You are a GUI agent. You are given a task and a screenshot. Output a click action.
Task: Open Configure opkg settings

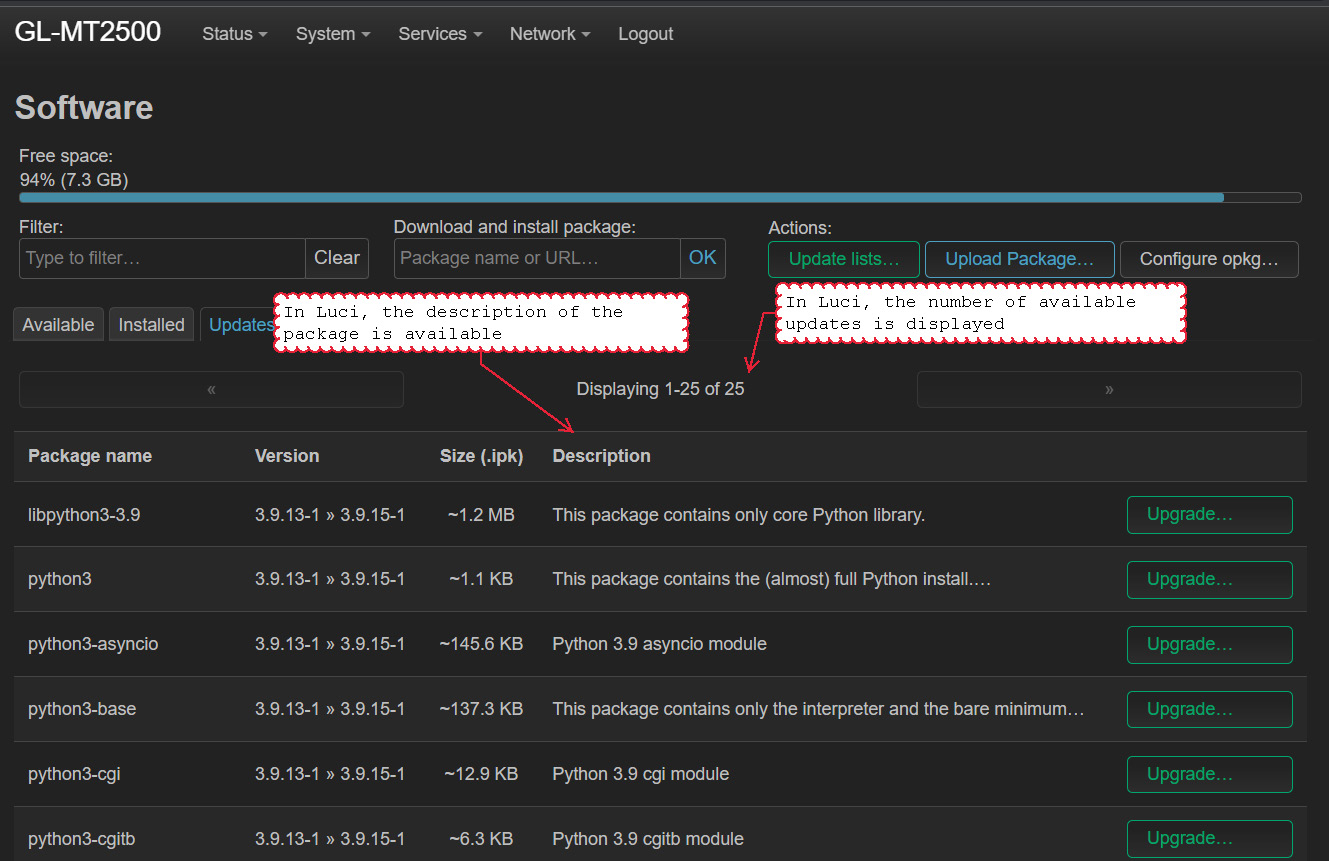coord(1209,259)
